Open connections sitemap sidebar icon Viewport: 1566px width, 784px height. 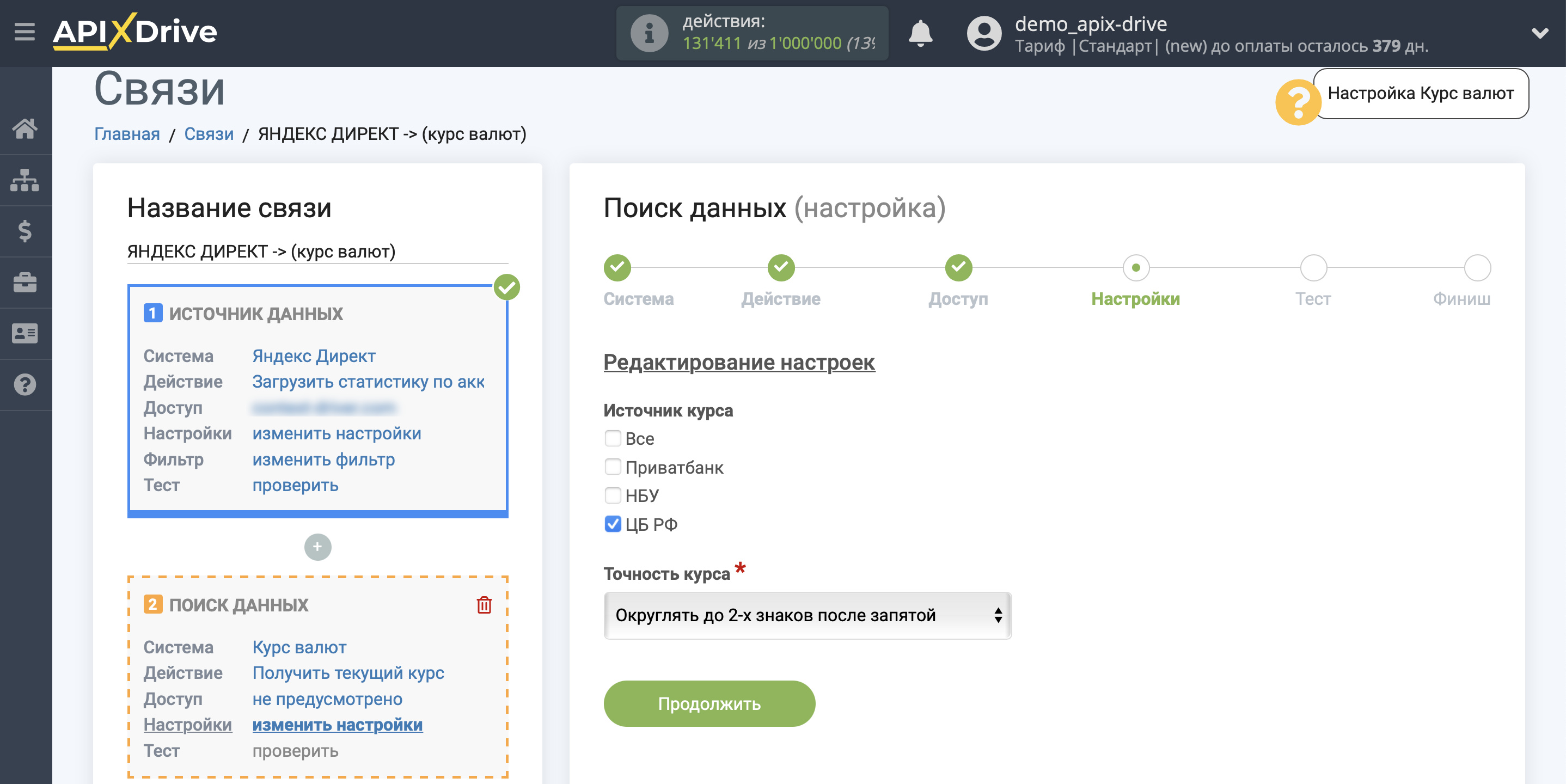pyautogui.click(x=25, y=180)
